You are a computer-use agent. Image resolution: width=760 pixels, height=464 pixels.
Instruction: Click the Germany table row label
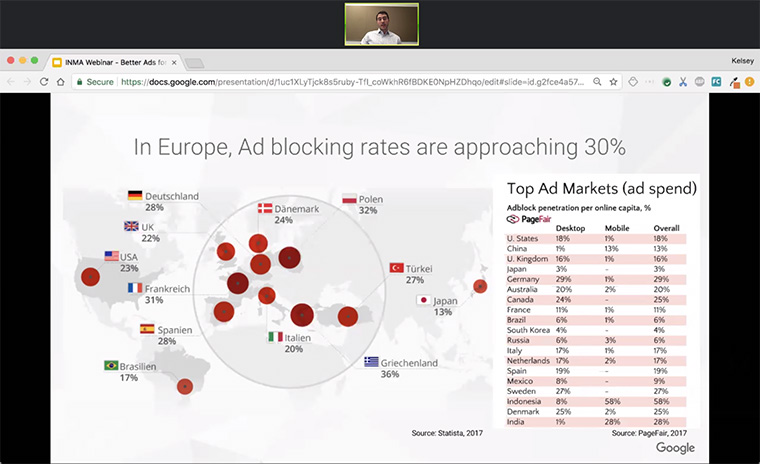pyautogui.click(x=523, y=279)
